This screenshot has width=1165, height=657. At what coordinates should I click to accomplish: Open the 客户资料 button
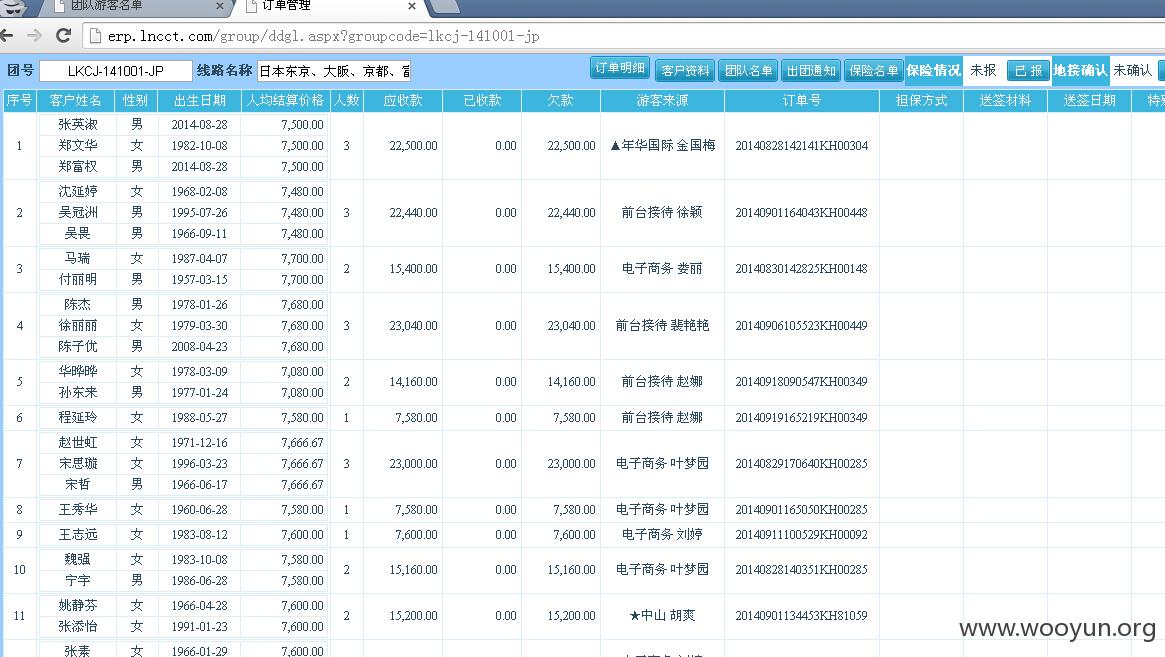pos(684,71)
